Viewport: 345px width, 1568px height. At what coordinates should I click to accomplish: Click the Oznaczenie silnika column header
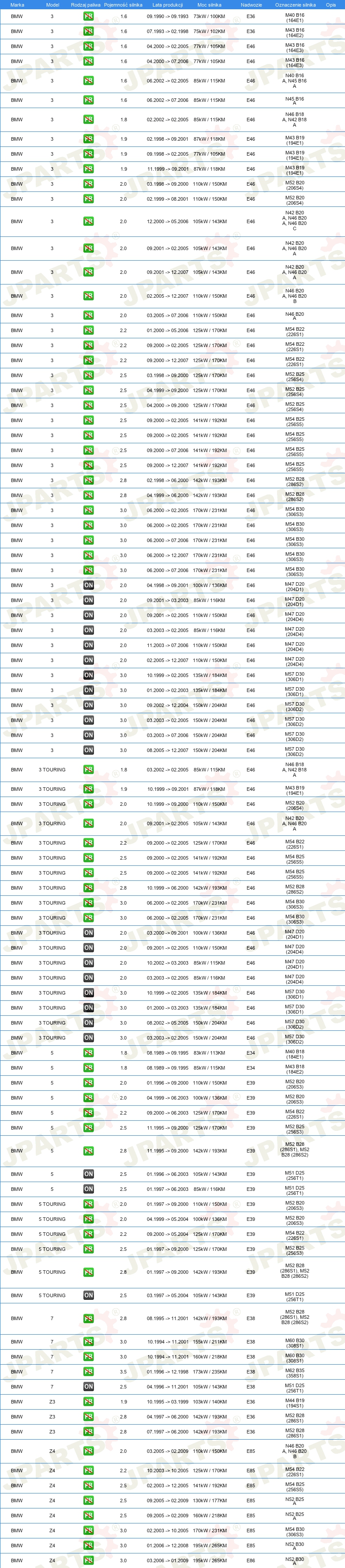click(x=295, y=5)
